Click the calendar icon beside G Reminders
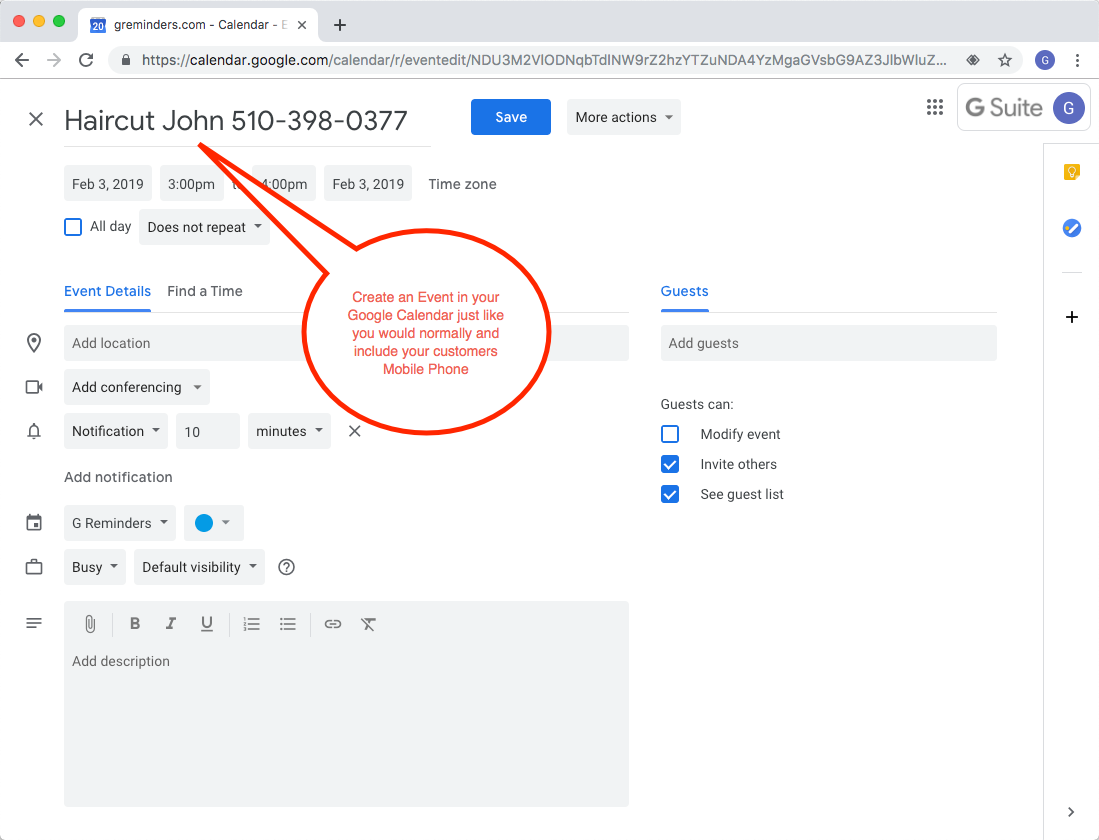The height and width of the screenshot is (840, 1099). [x=34, y=522]
